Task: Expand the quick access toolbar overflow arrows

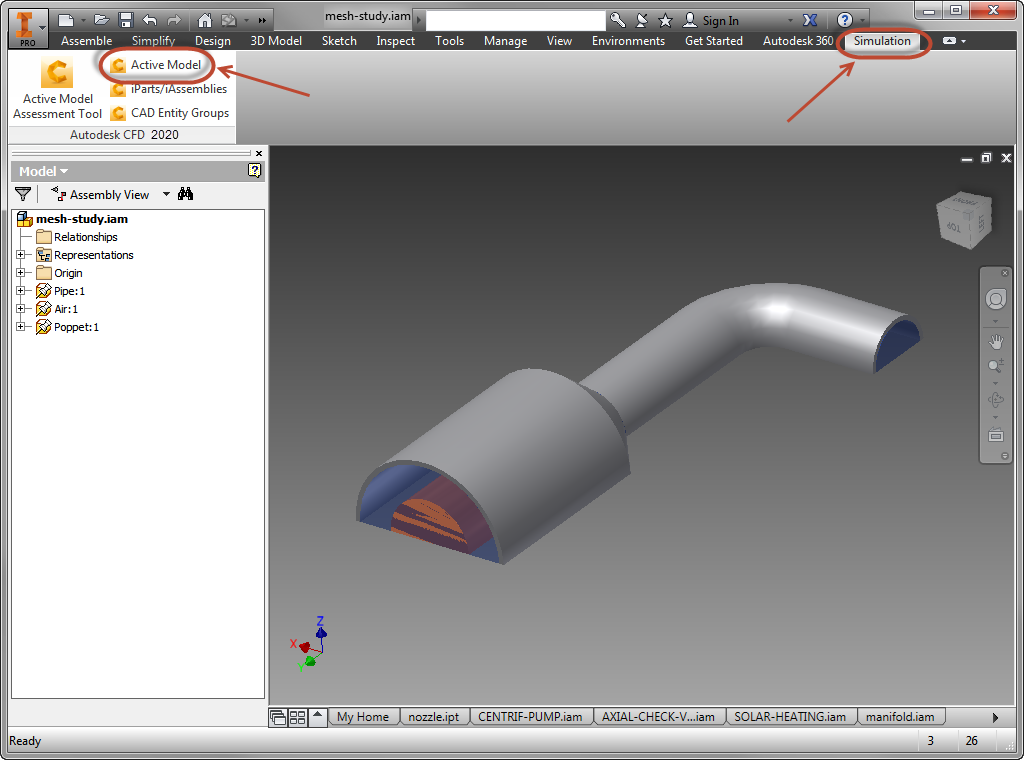Action: (263, 20)
